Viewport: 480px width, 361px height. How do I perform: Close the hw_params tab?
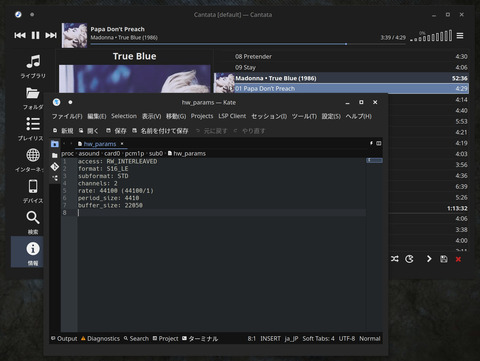coord(122,144)
